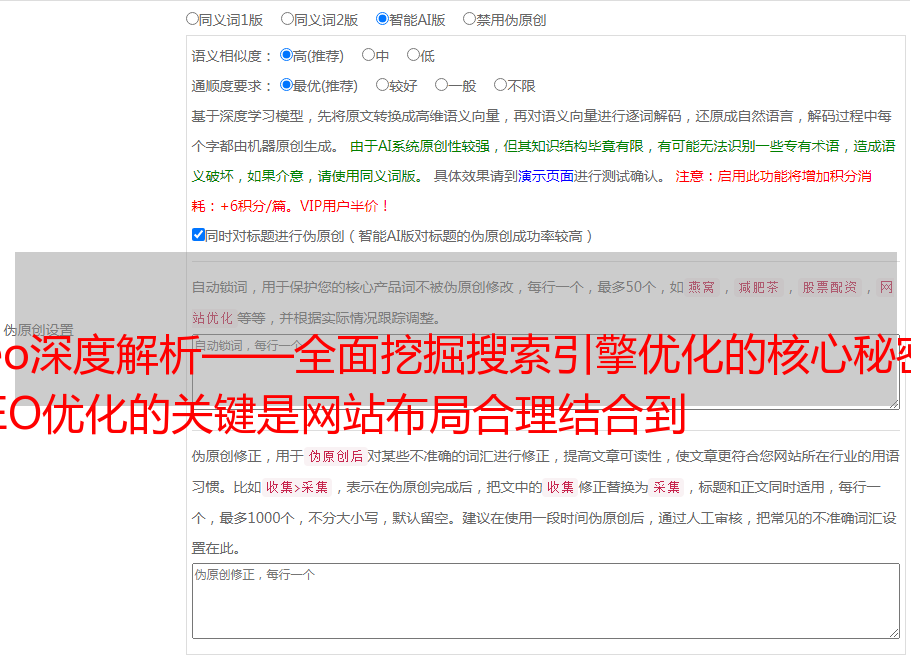This screenshot has height=658, width=911.
Task: Click the green 由于AI系统原创性较强 notice
Action: pos(543,161)
